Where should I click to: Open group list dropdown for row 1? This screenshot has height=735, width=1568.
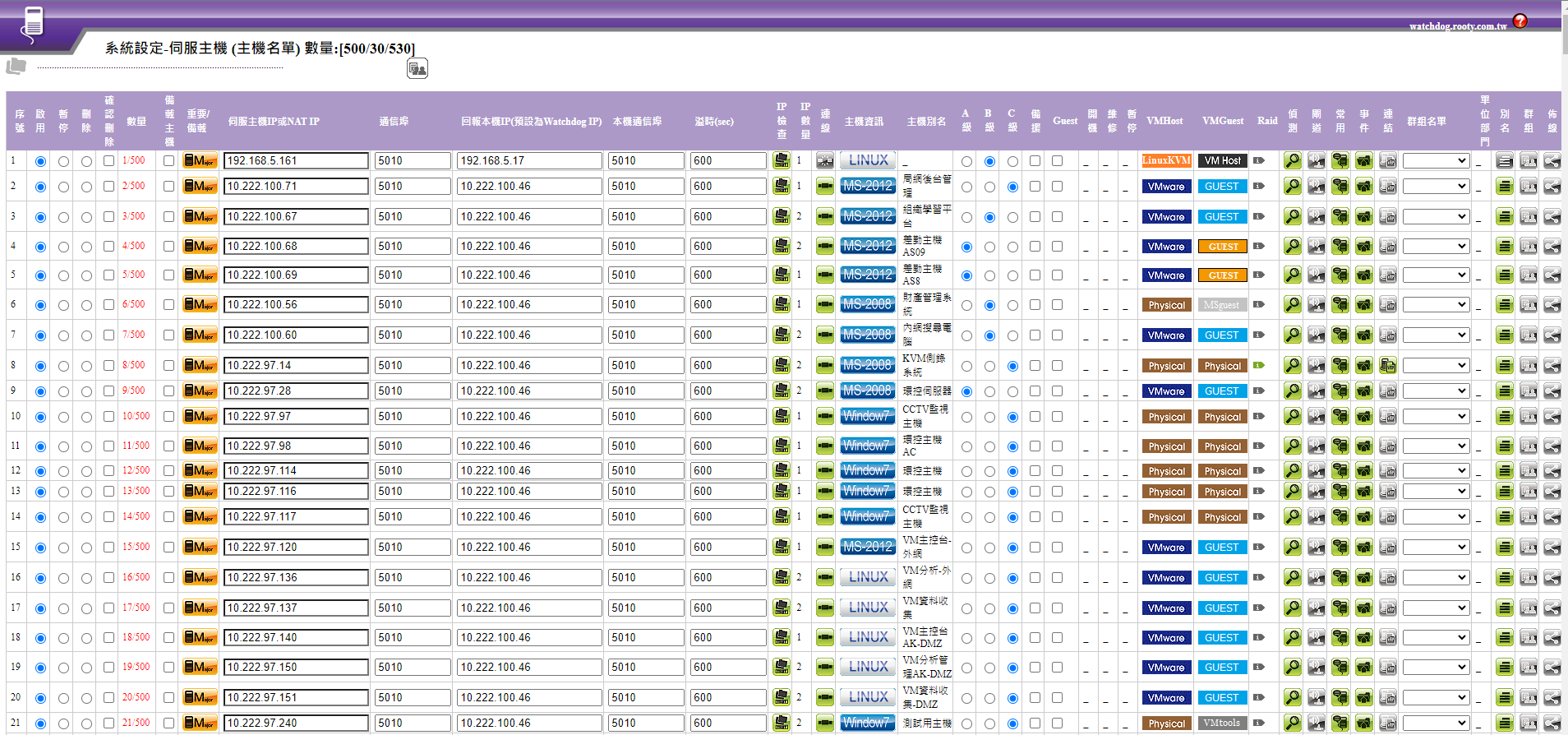pos(1435,161)
